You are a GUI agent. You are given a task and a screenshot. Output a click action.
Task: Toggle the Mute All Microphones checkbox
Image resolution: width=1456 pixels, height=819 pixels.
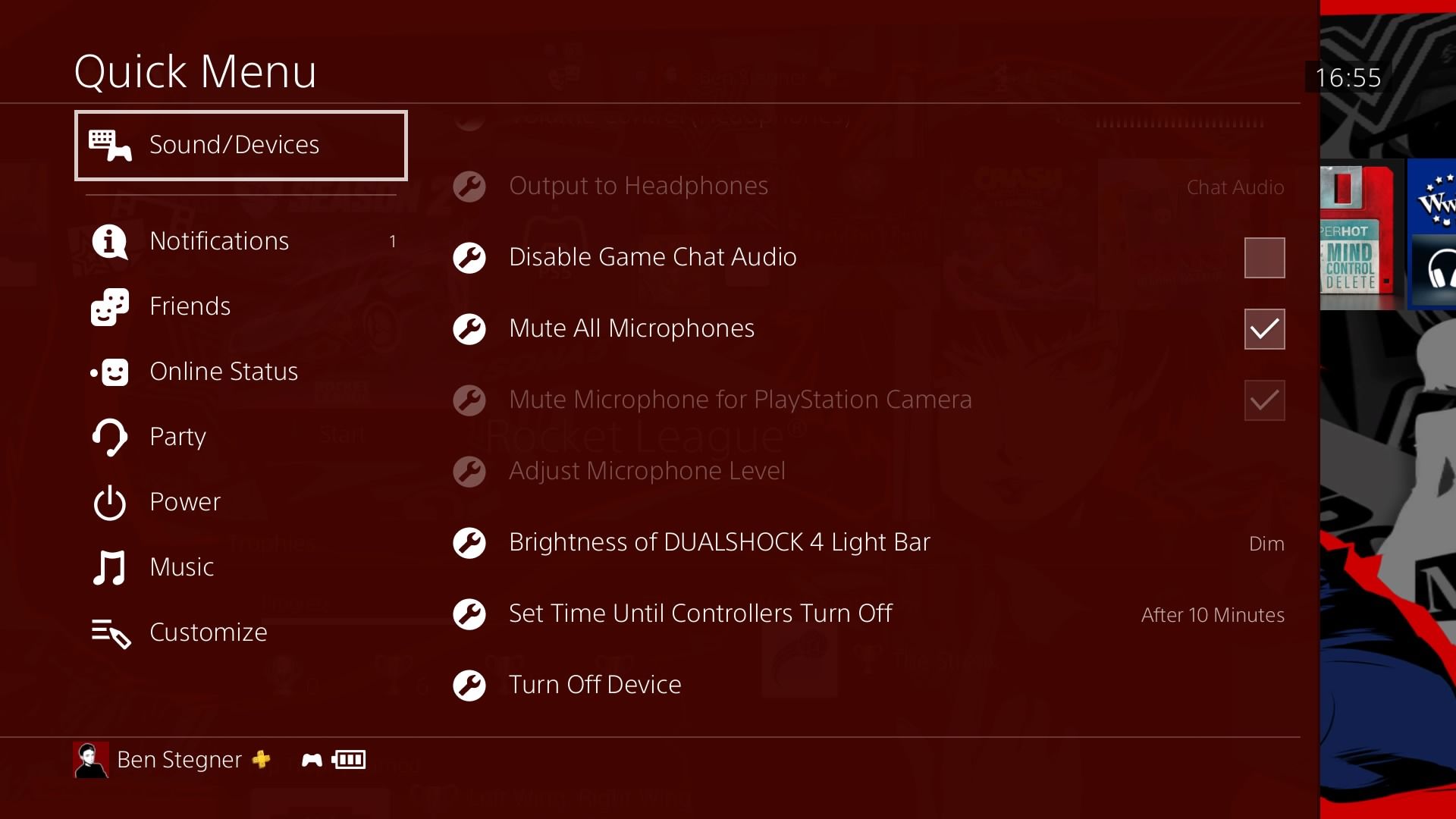coord(1264,329)
